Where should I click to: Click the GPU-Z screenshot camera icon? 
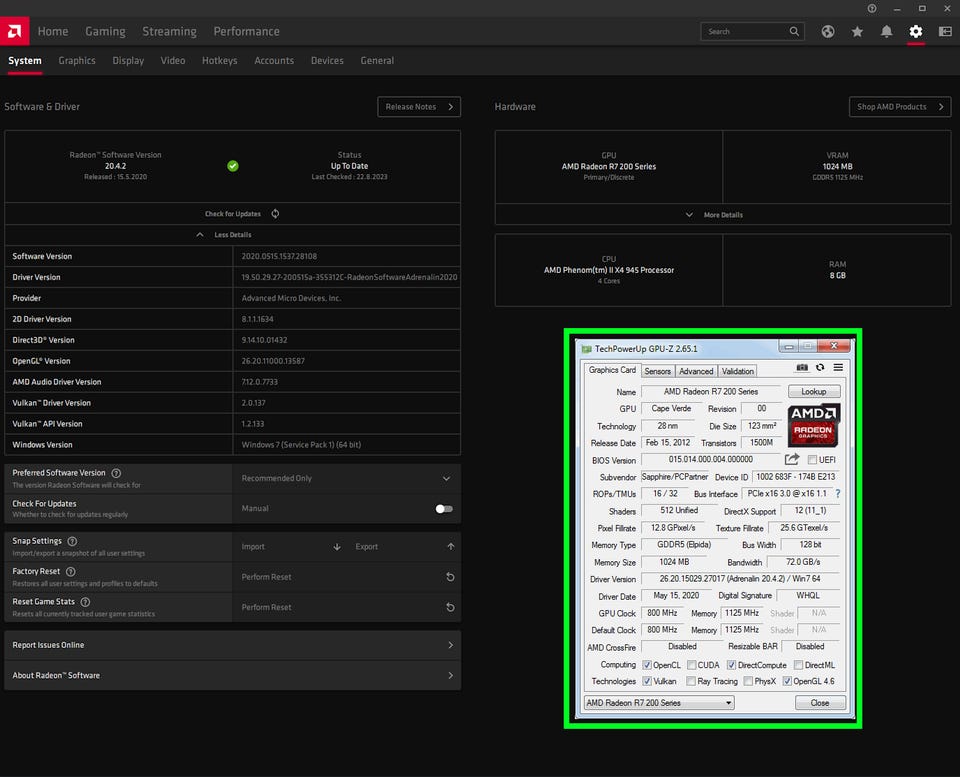pyautogui.click(x=802, y=367)
